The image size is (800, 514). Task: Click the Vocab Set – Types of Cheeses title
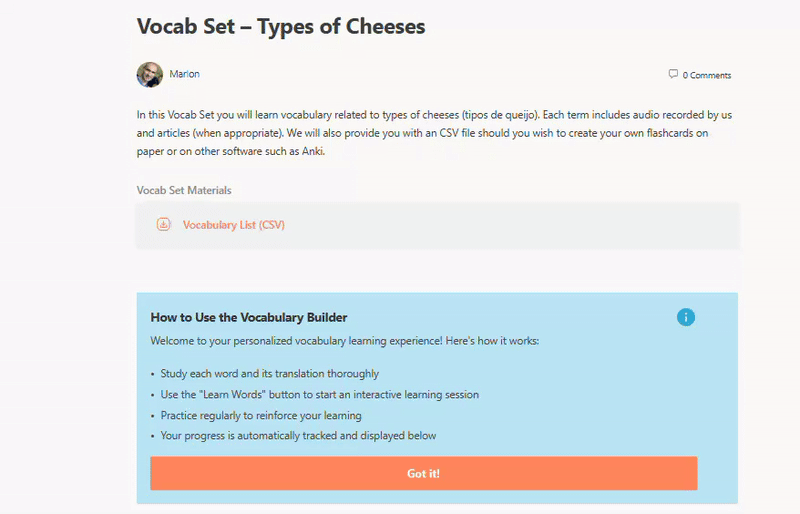pyautogui.click(x=281, y=26)
